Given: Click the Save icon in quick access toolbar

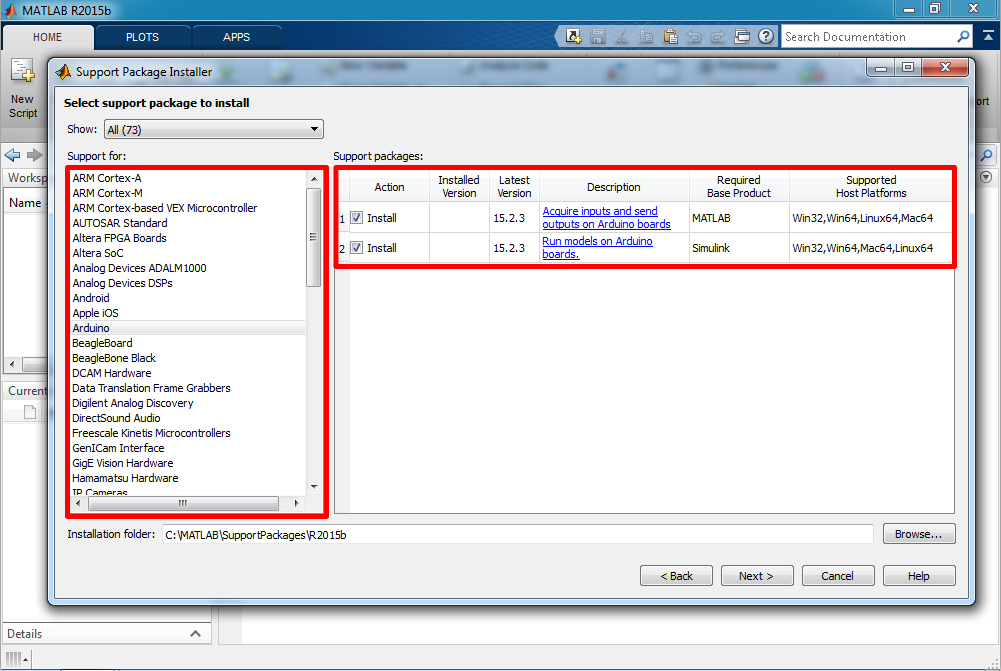Looking at the screenshot, I should 598,36.
